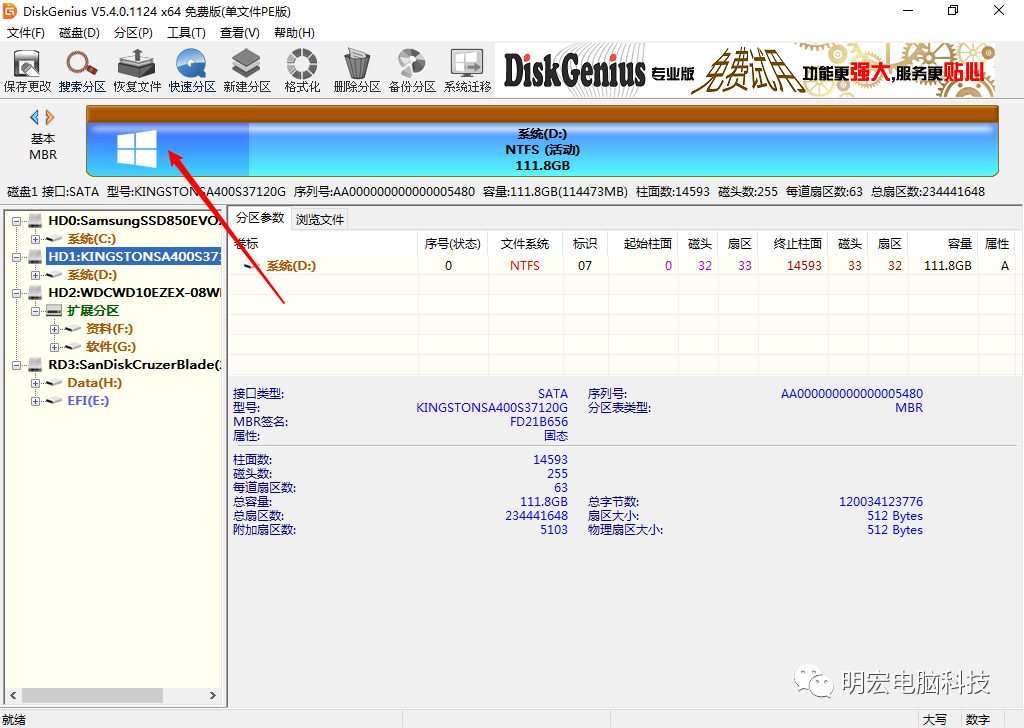Open the 磁盘(D) menu
1024x728 pixels.
point(79,33)
